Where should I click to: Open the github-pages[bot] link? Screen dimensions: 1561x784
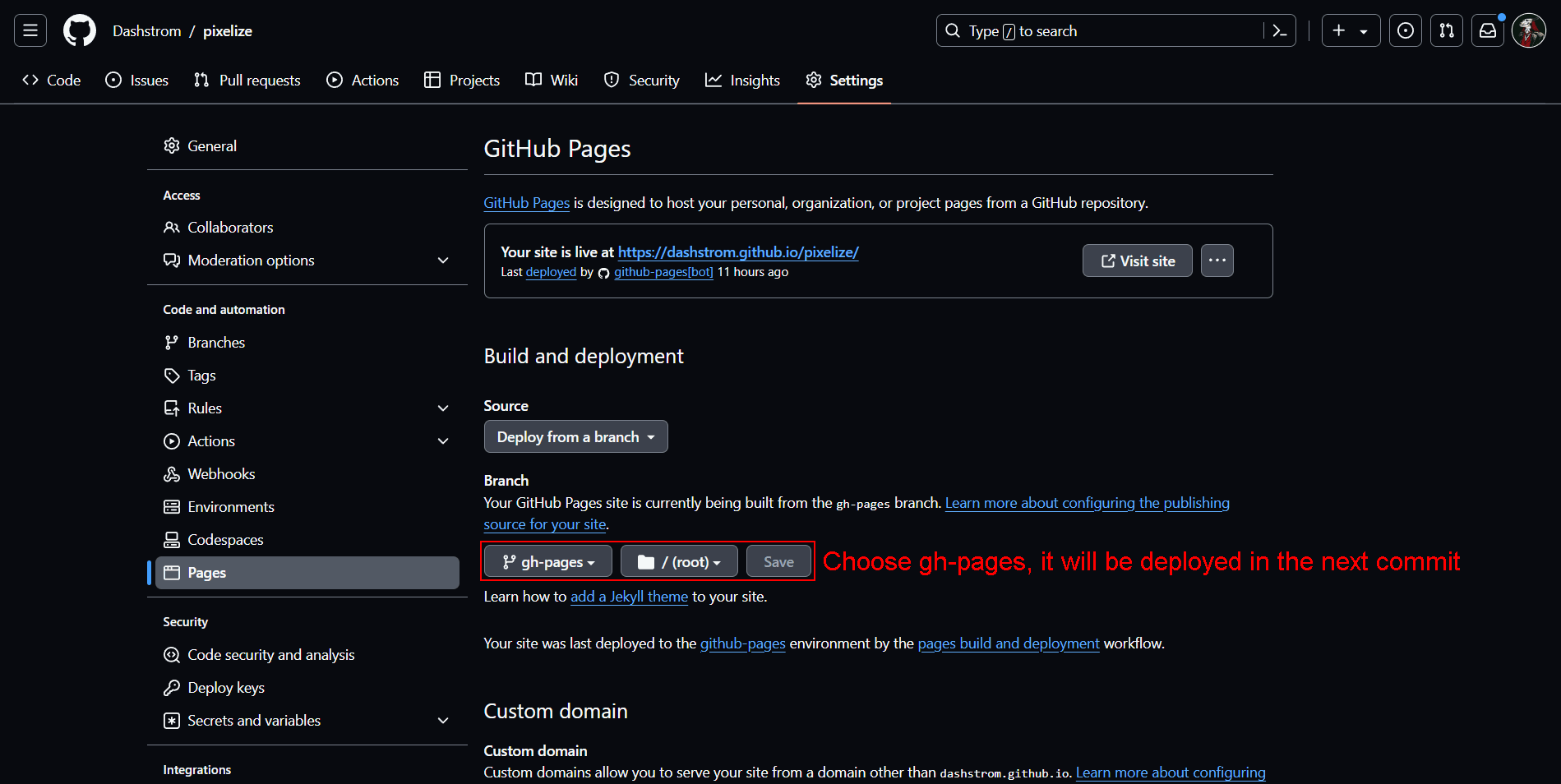(x=663, y=272)
